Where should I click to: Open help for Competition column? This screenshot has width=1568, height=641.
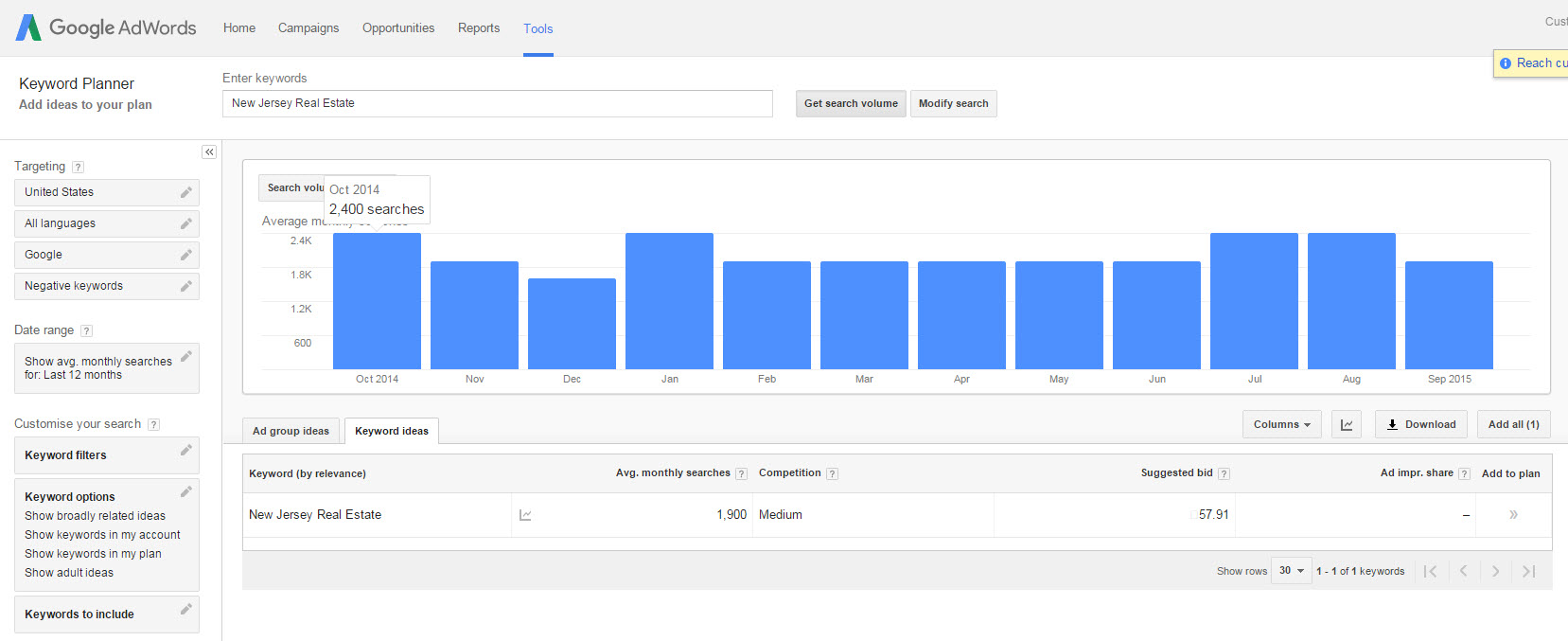coord(833,473)
